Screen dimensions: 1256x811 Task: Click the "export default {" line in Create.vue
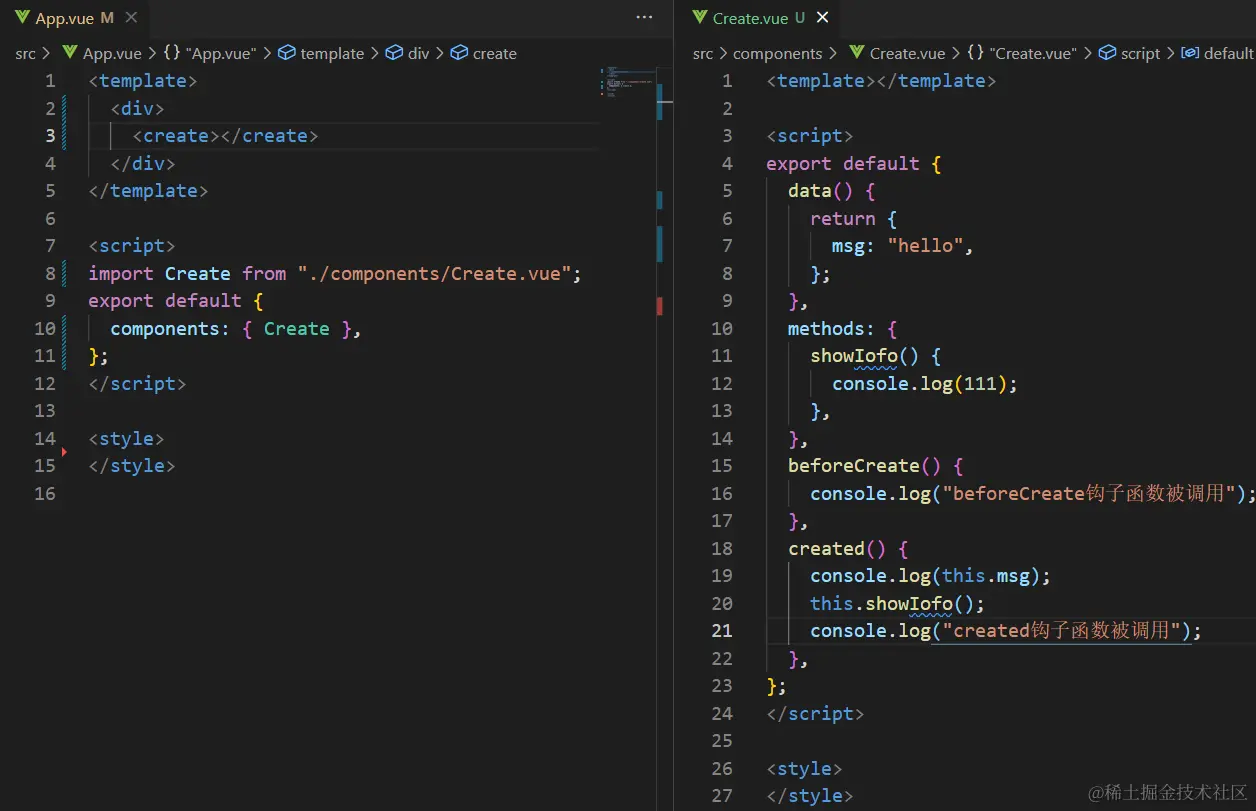point(853,163)
